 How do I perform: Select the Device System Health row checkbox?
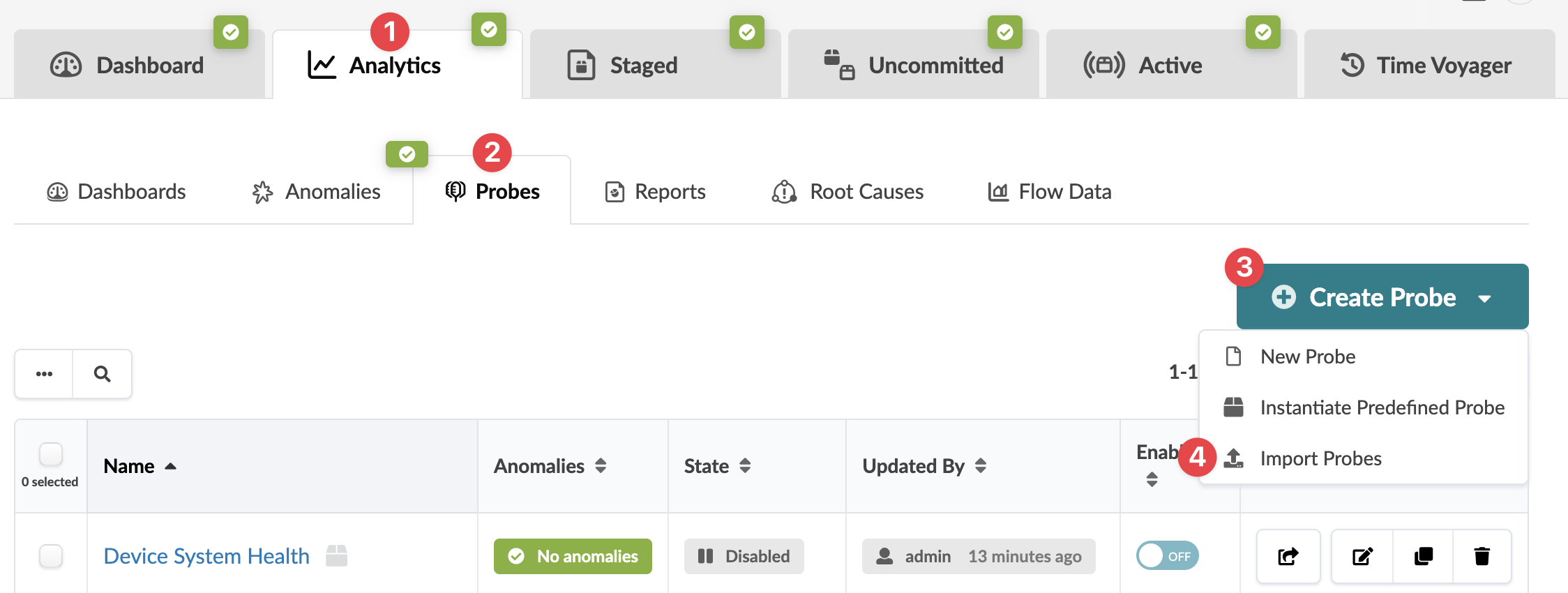[51, 556]
